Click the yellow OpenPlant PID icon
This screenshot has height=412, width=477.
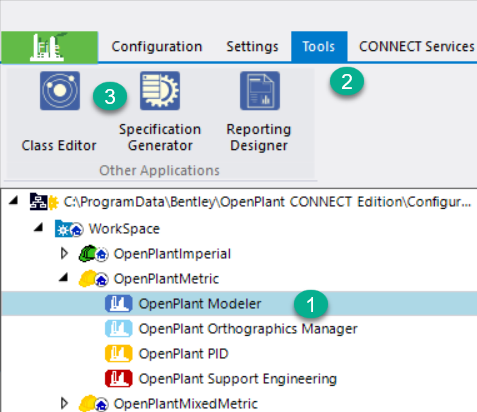click(x=119, y=354)
